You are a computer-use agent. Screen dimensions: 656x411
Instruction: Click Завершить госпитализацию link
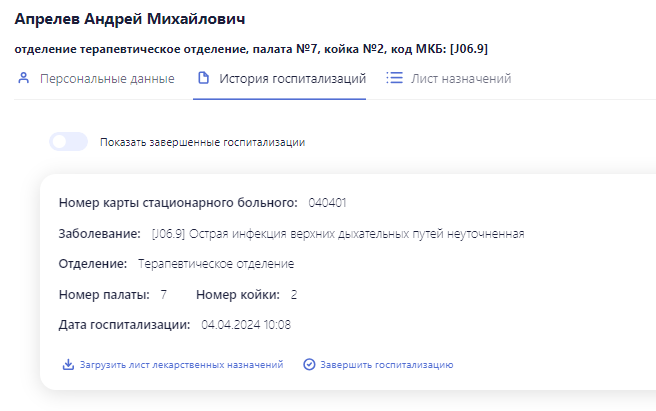tap(387, 365)
